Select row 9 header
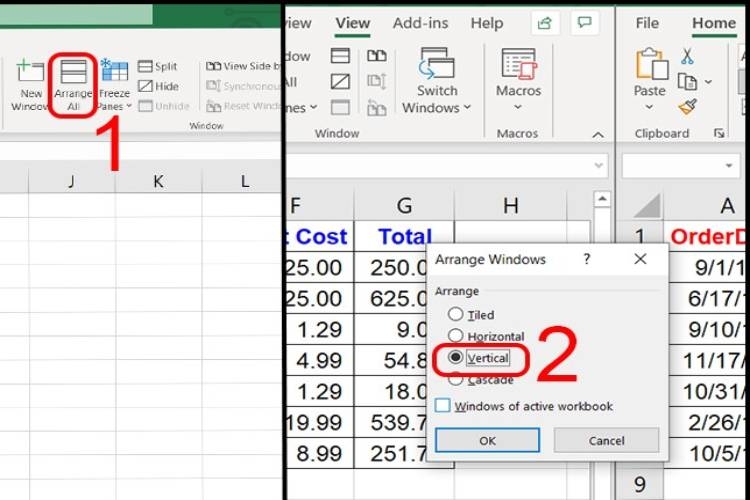 tap(640, 484)
